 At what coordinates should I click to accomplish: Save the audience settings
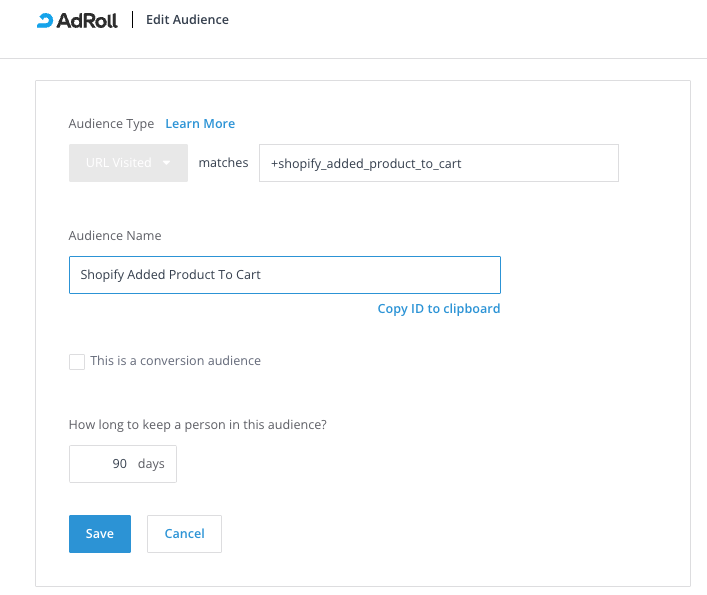100,534
